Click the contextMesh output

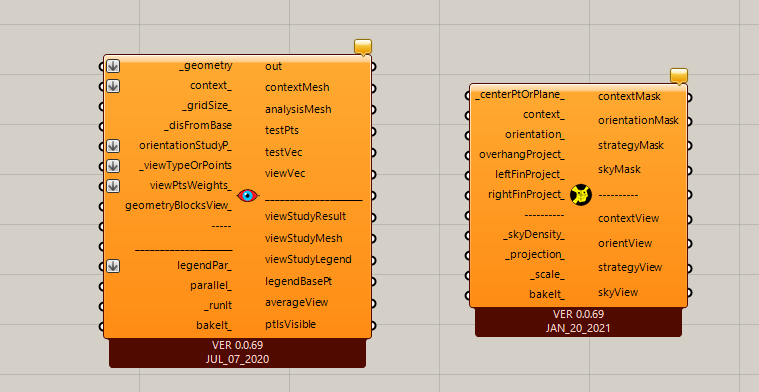click(297, 88)
